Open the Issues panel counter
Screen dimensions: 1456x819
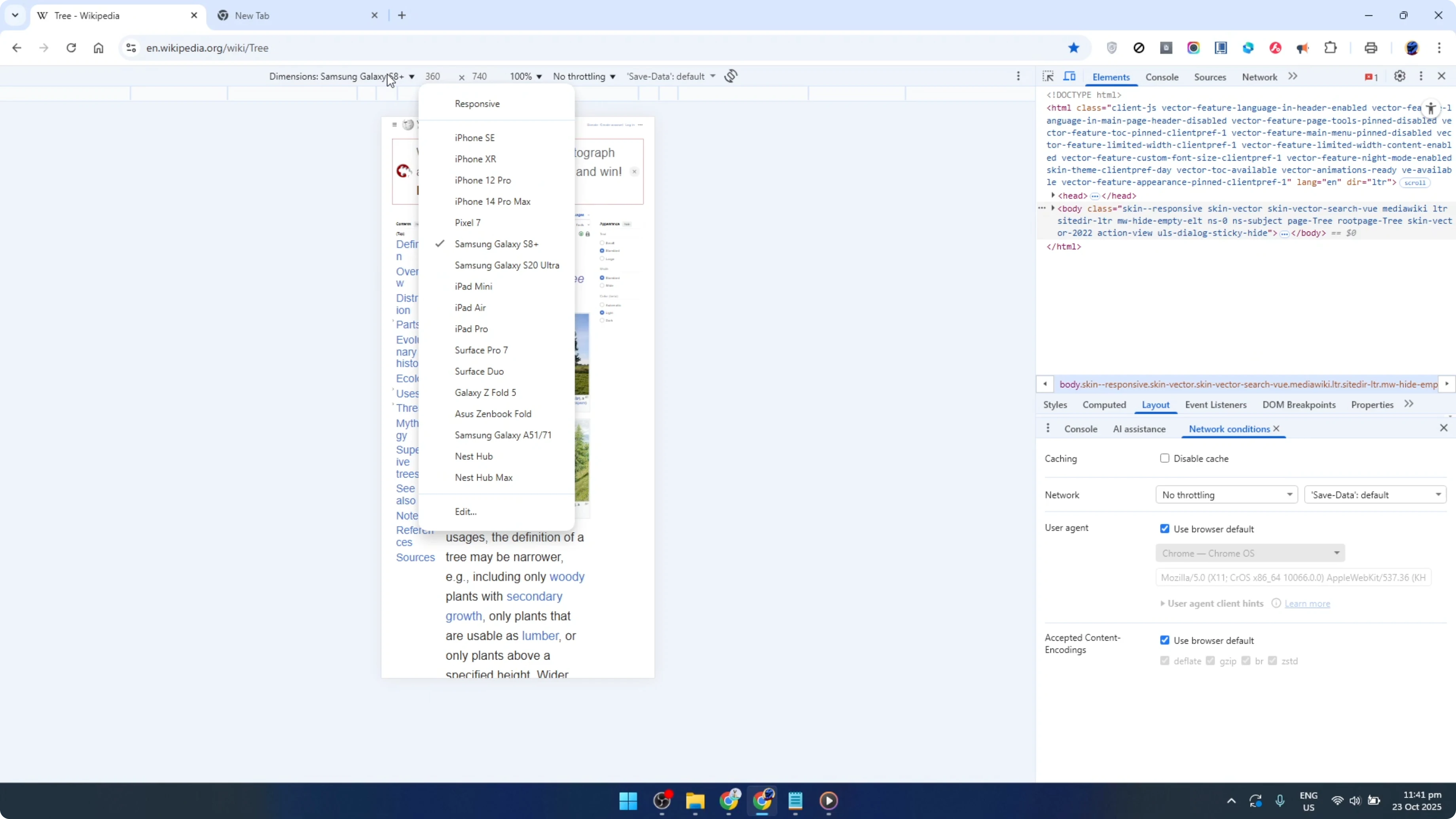click(x=1370, y=76)
